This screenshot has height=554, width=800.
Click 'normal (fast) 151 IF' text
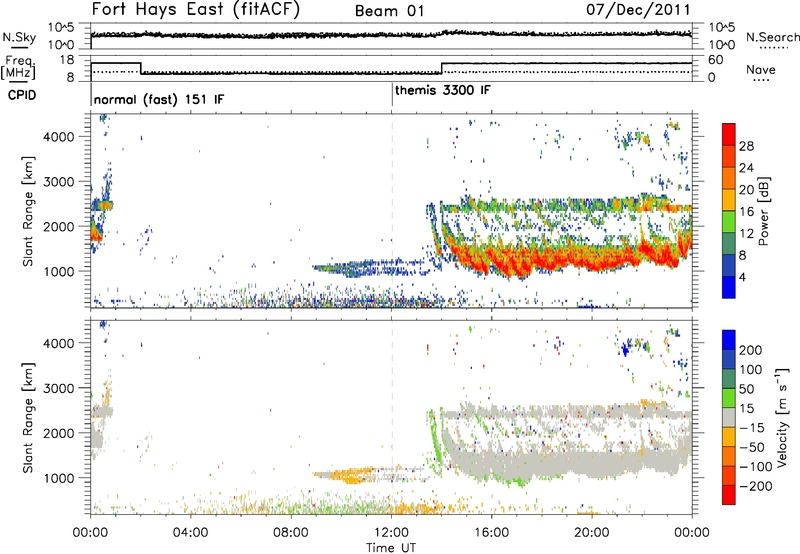pos(159,99)
